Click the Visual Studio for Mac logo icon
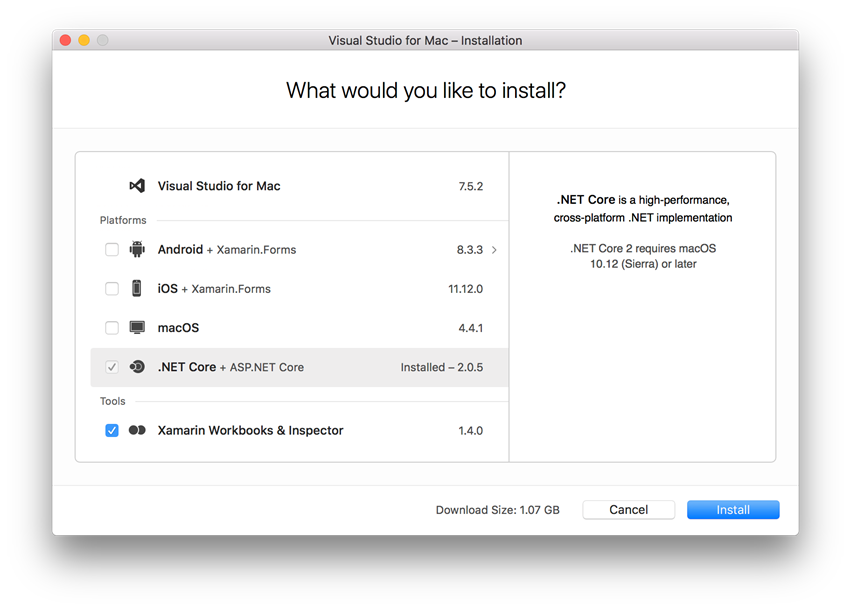This screenshot has width=851, height=610. pyautogui.click(x=137, y=186)
